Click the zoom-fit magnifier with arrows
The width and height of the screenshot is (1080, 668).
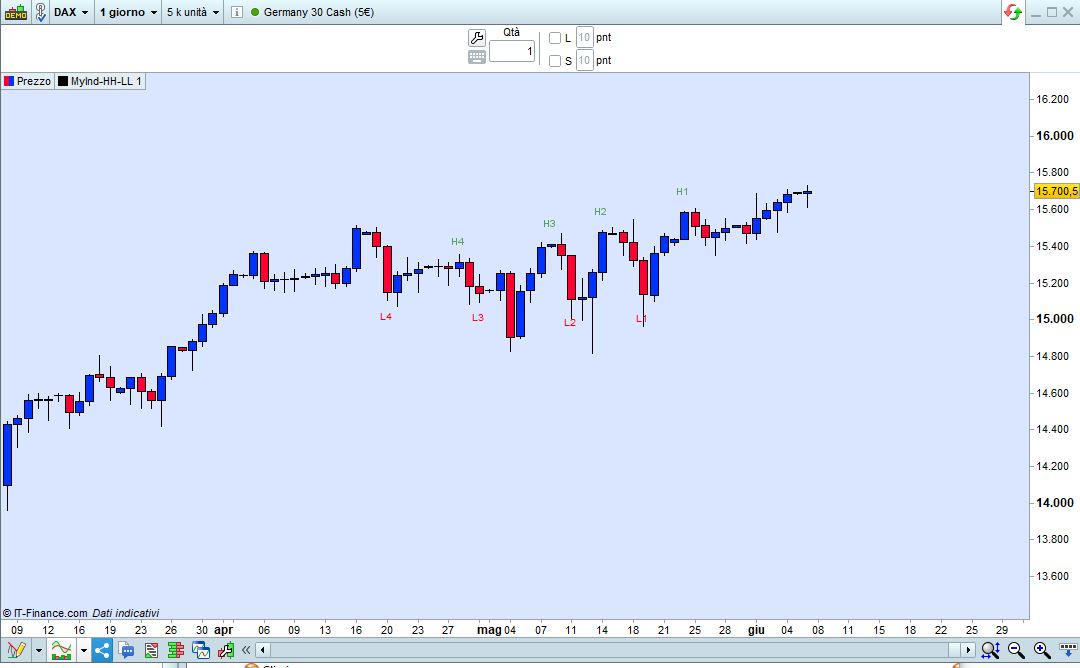pos(990,649)
